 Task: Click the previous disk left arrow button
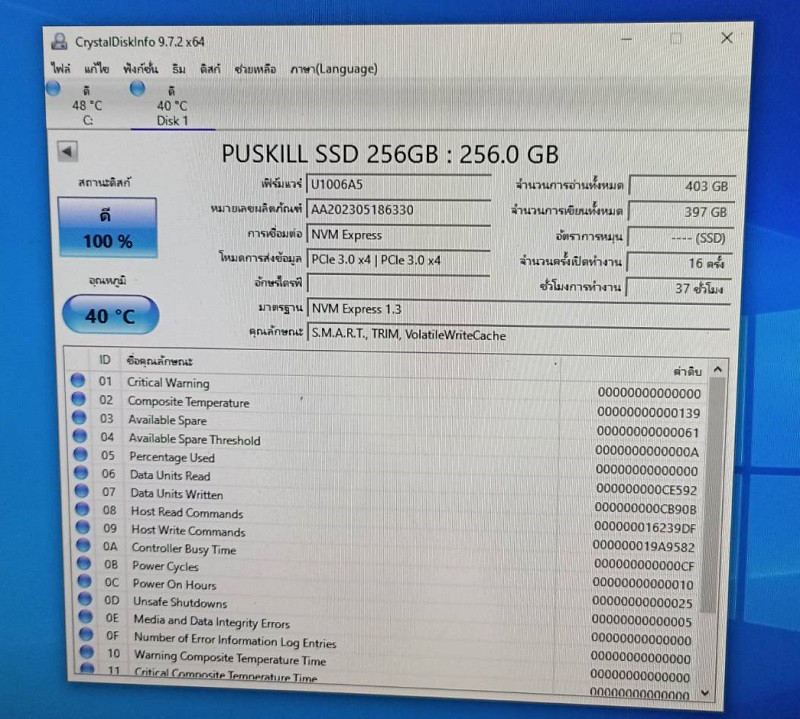(67, 152)
